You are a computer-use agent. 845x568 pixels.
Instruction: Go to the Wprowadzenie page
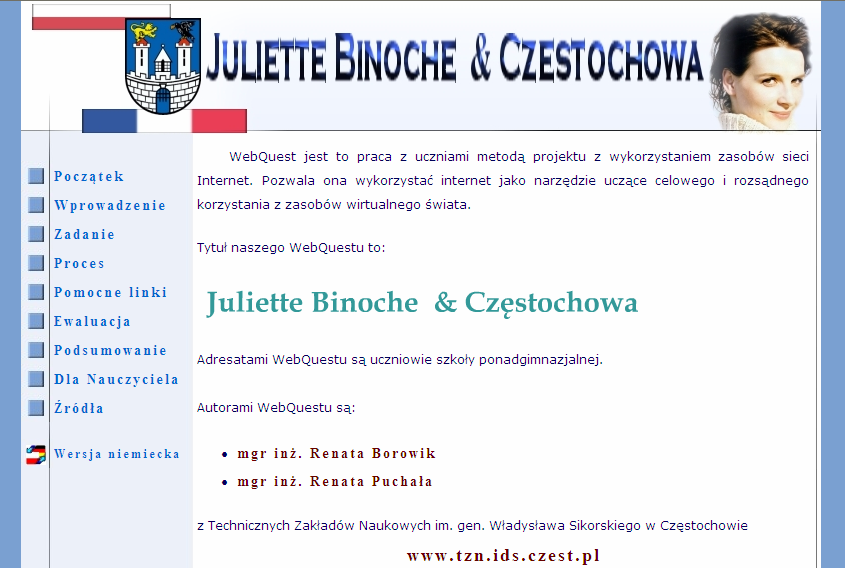[110, 206]
